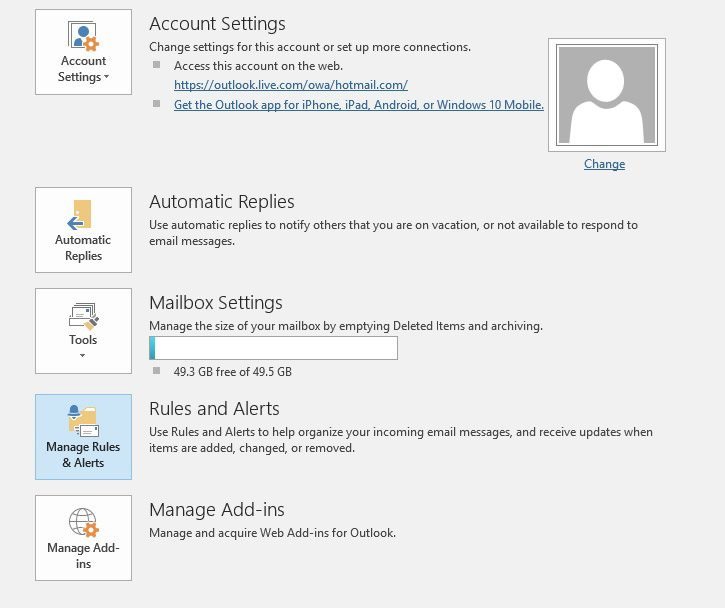Screen dimensions: 725x608
Task: Click the Account Settings heading
Action: (x=217, y=24)
